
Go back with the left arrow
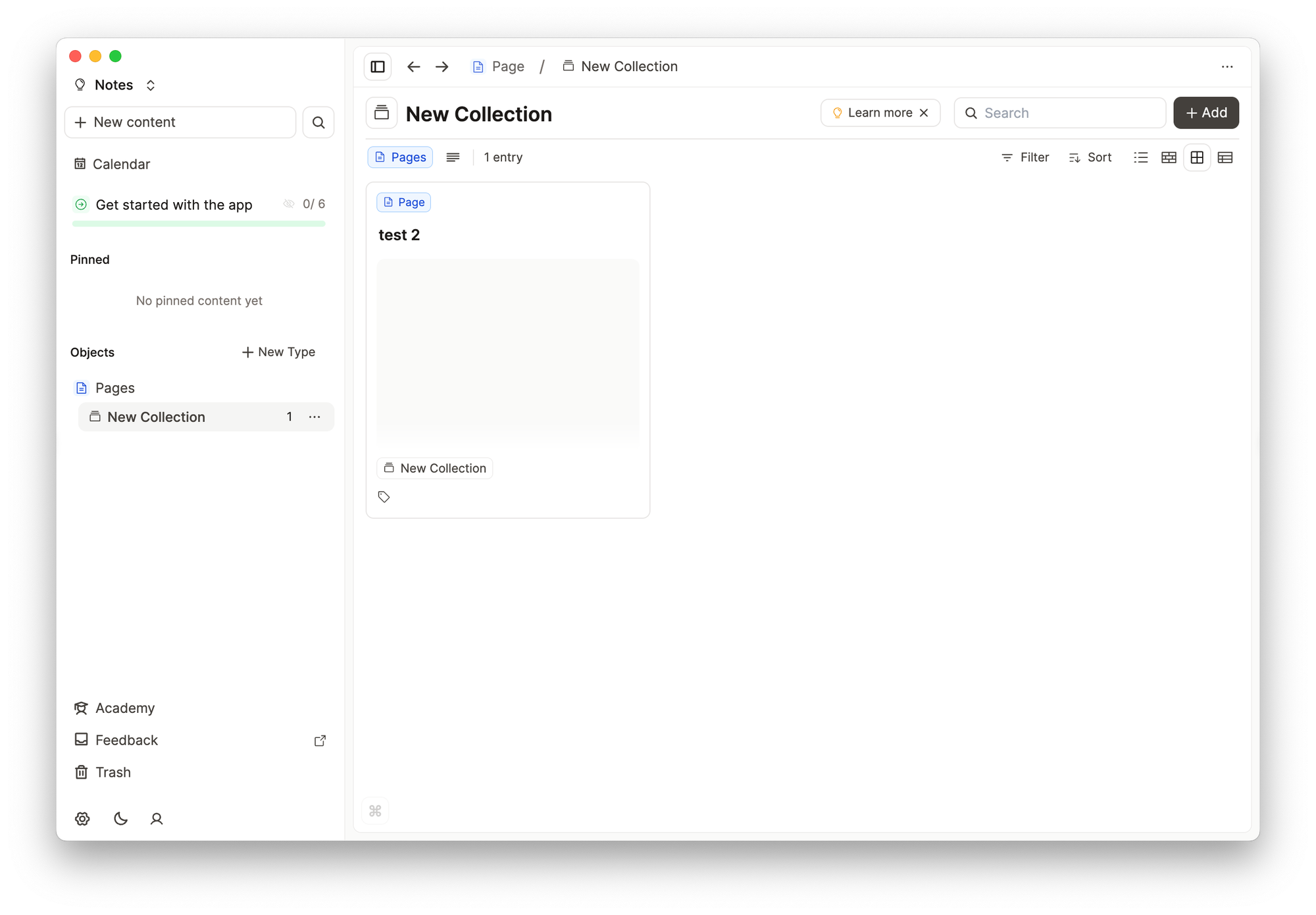pos(413,66)
